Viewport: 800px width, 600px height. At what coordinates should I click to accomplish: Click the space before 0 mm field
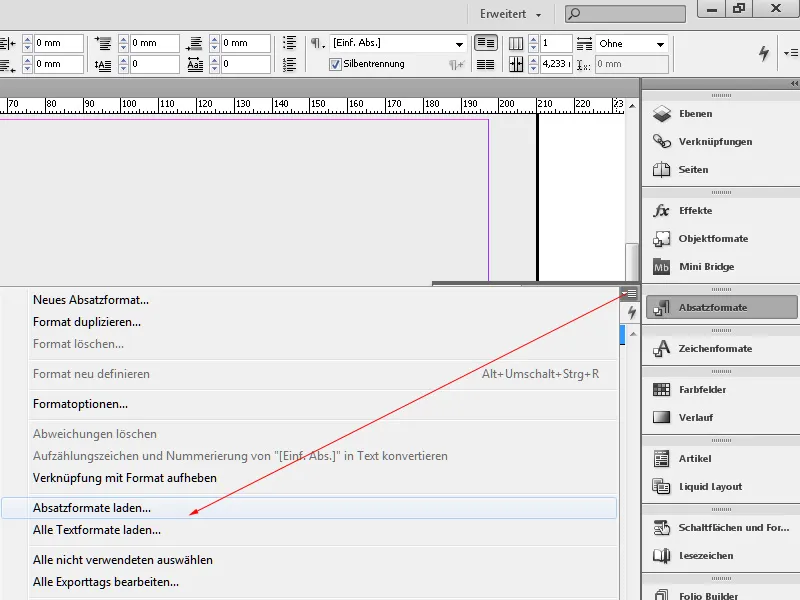154,43
